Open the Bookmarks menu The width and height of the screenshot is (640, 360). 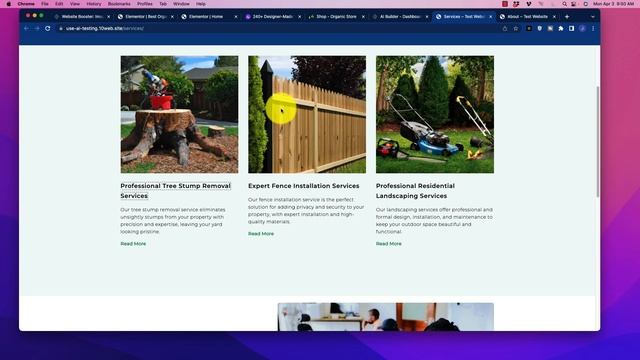click(119, 4)
